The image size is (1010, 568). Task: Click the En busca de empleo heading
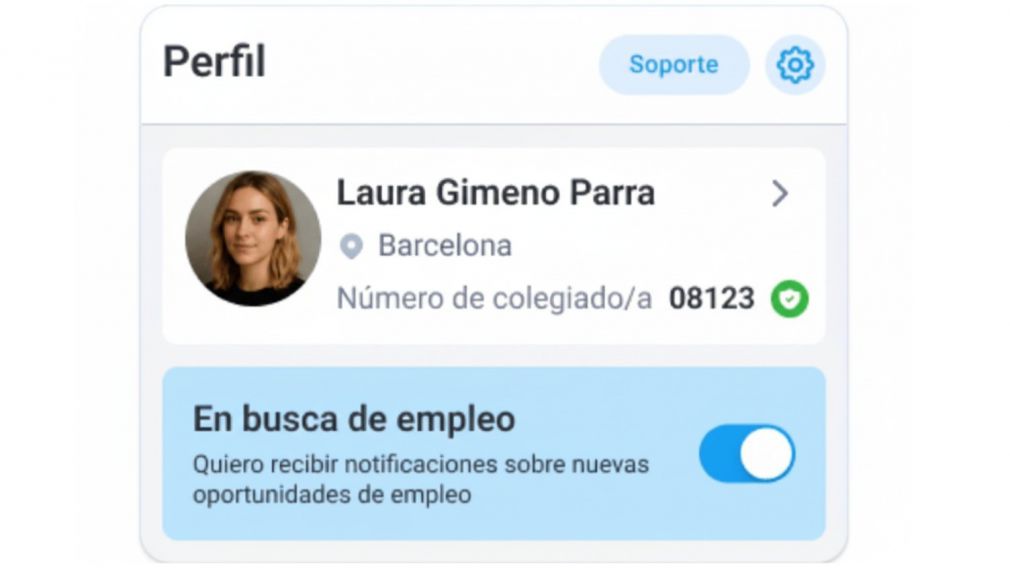point(354,419)
